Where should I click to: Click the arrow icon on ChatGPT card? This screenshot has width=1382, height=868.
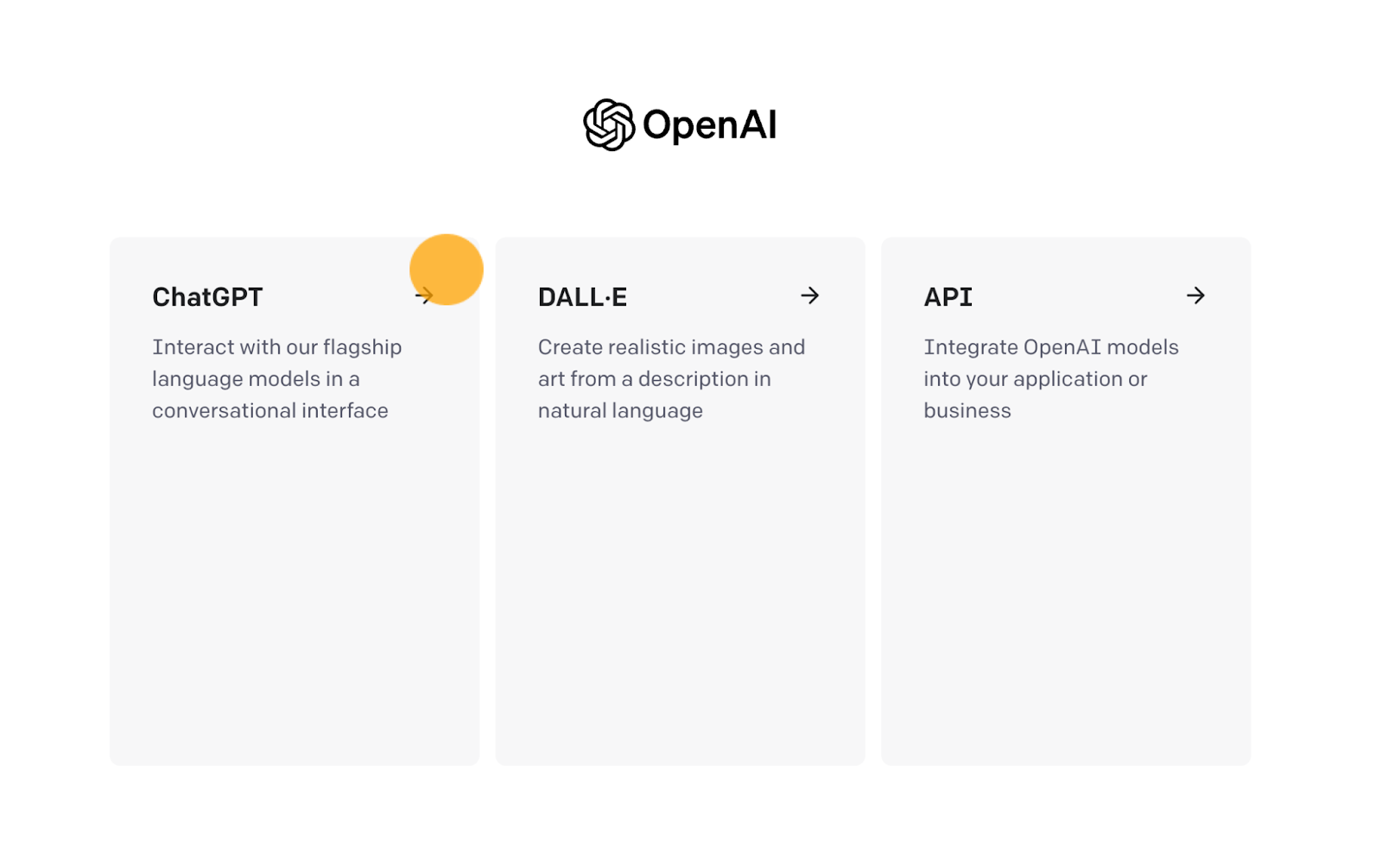(424, 296)
